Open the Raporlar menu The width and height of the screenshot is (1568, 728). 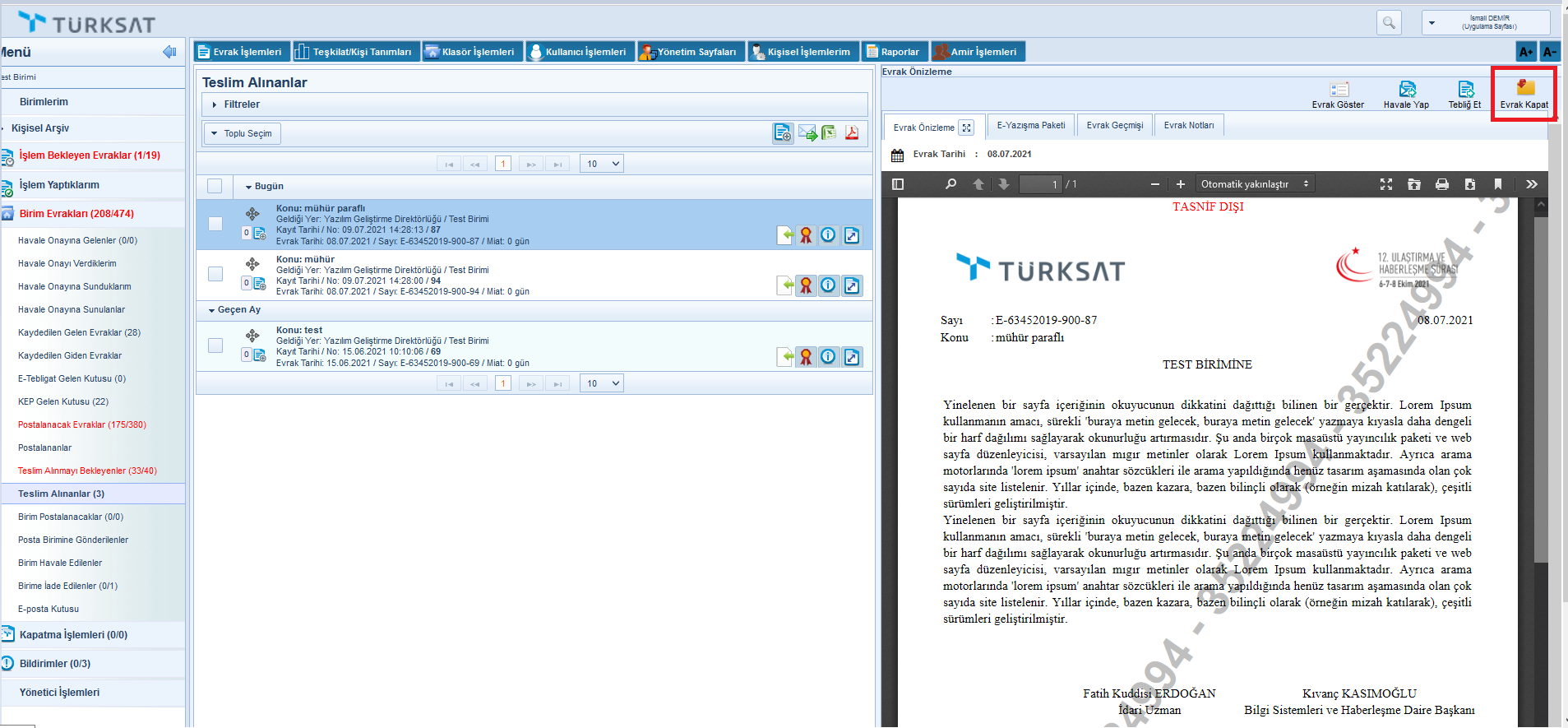point(894,52)
